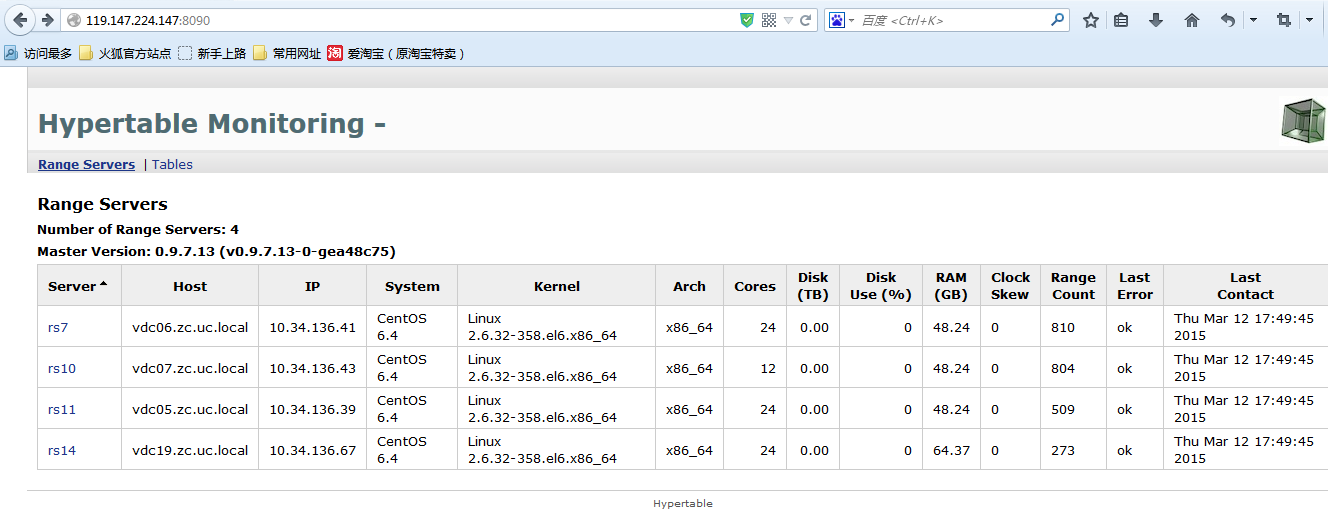
Task: Sort by the Arch column header
Action: tap(689, 286)
